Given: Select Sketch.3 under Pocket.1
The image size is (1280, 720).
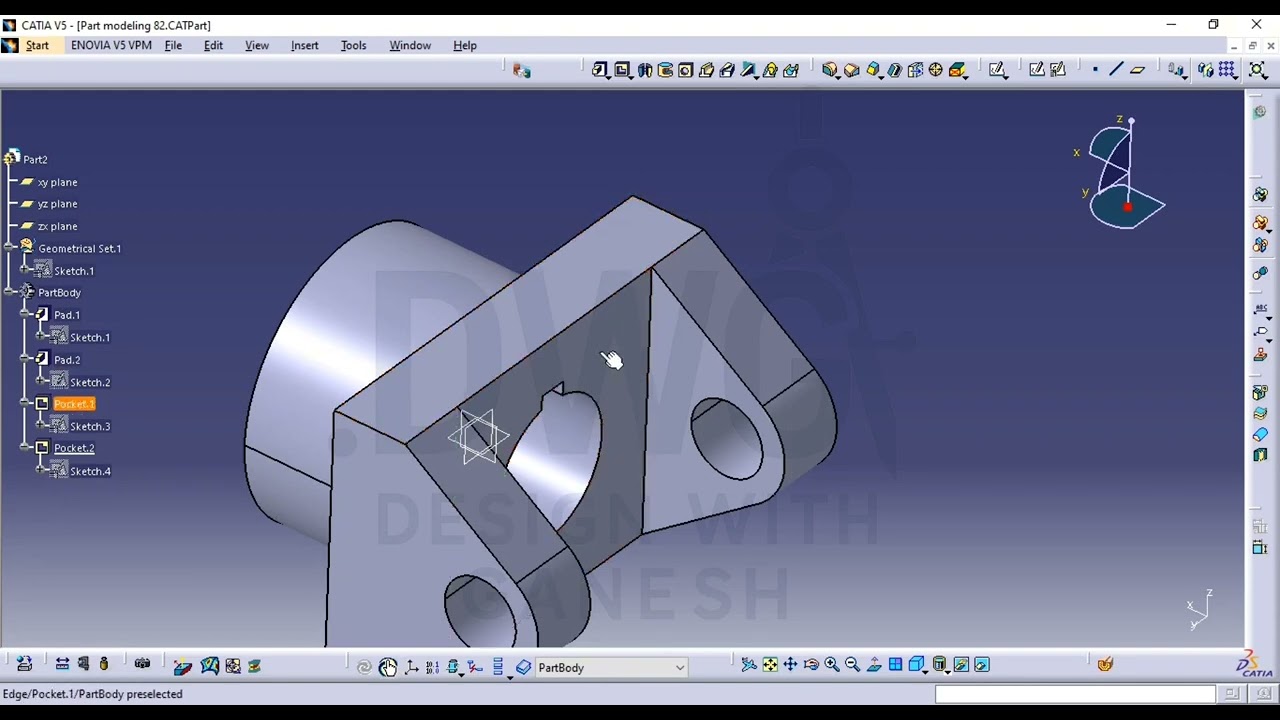Looking at the screenshot, I should [90, 426].
